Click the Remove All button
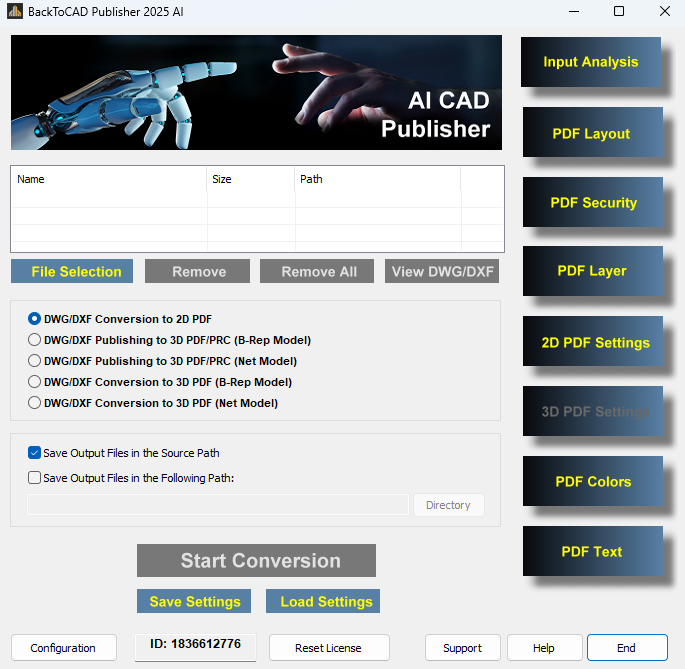 click(317, 271)
